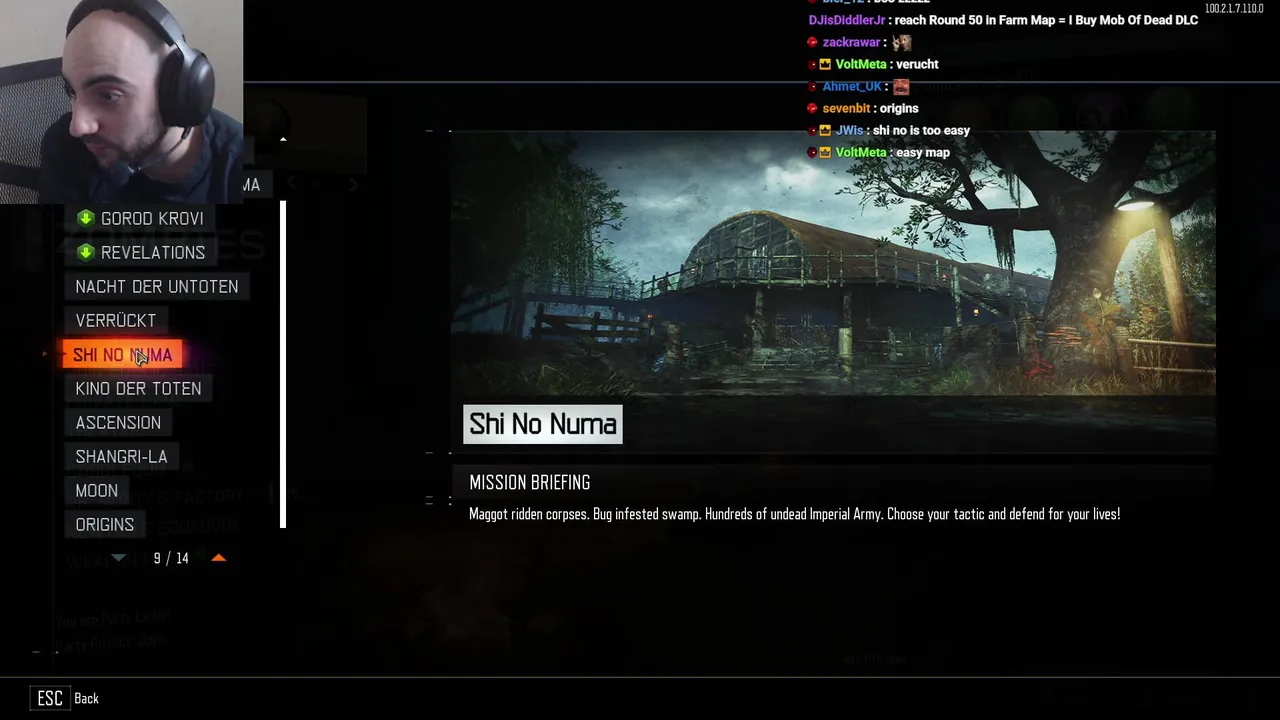
Task: Click VoltMeta's name on the 'easy map' message
Action: click(x=861, y=152)
